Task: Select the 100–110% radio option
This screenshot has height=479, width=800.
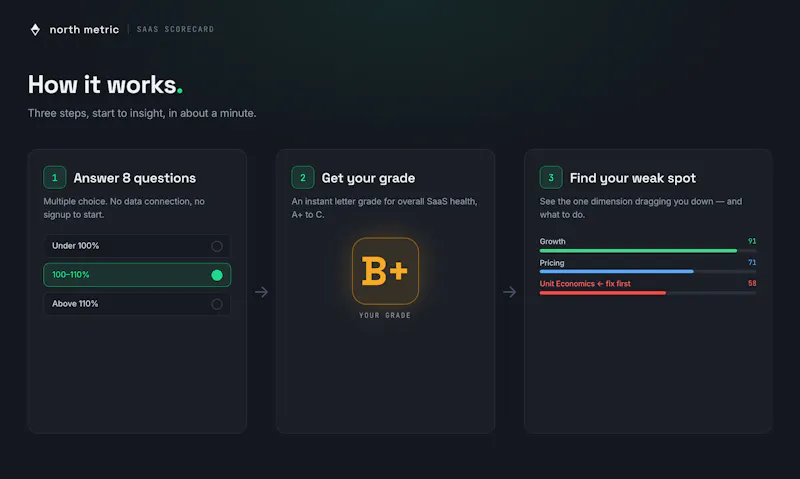Action: pos(137,275)
